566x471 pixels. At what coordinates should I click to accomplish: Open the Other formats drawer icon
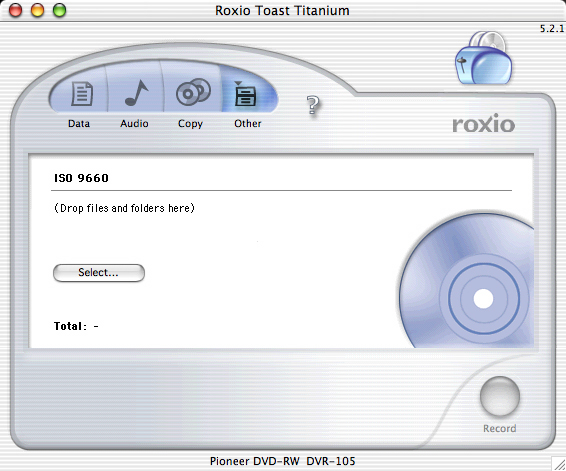(x=245, y=96)
